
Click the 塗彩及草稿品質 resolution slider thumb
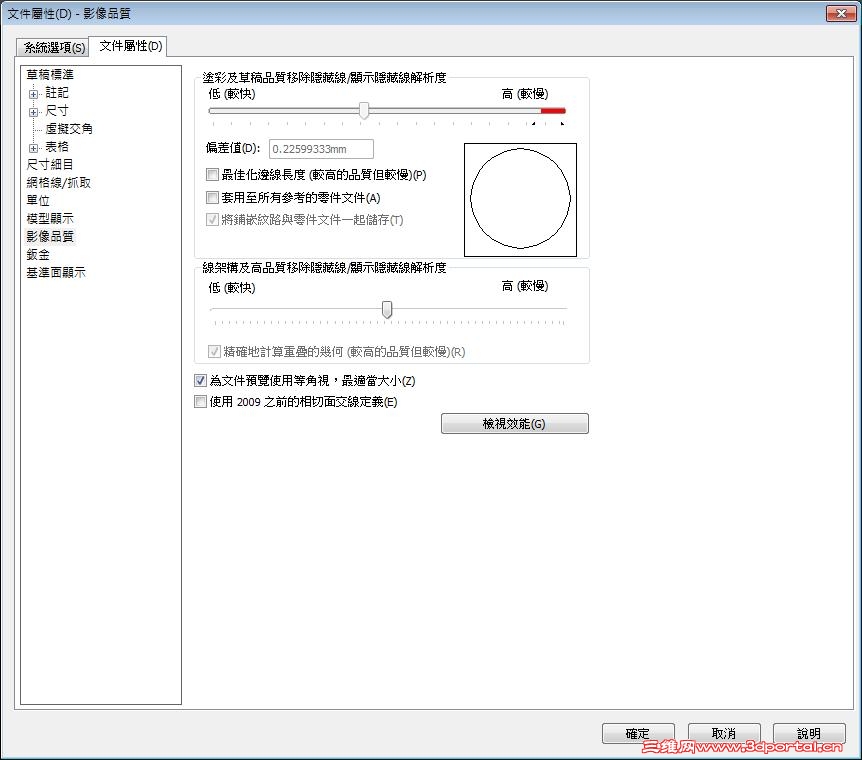point(364,111)
